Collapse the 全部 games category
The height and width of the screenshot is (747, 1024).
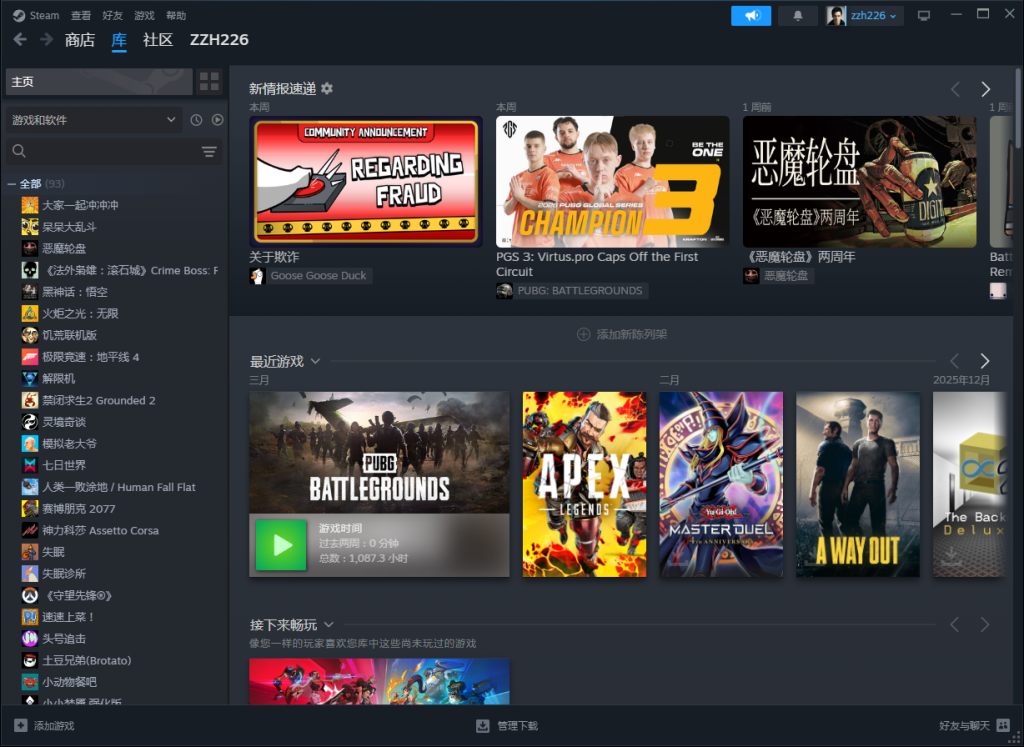(12, 184)
